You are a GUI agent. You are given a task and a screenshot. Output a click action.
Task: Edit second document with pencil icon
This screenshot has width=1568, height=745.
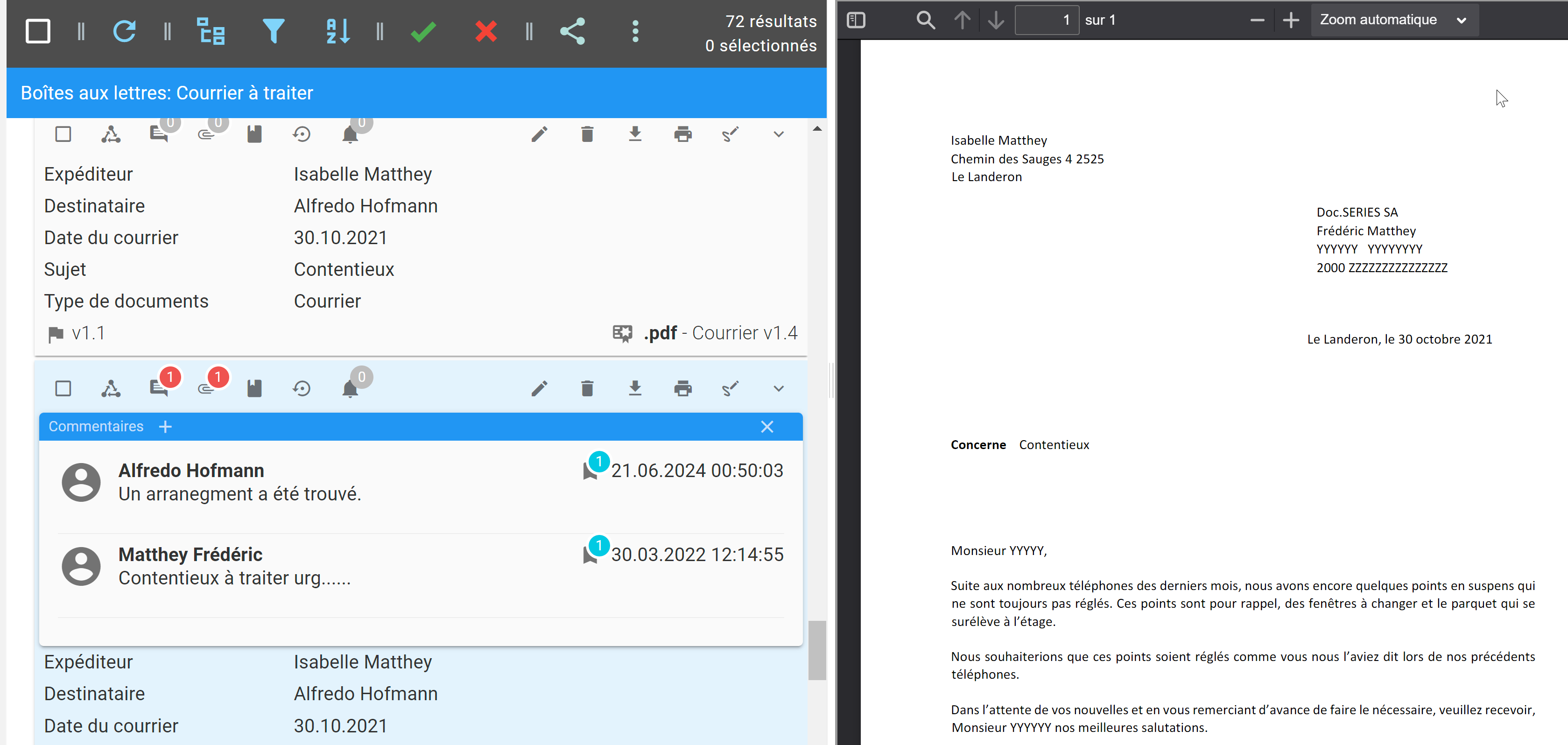click(539, 388)
